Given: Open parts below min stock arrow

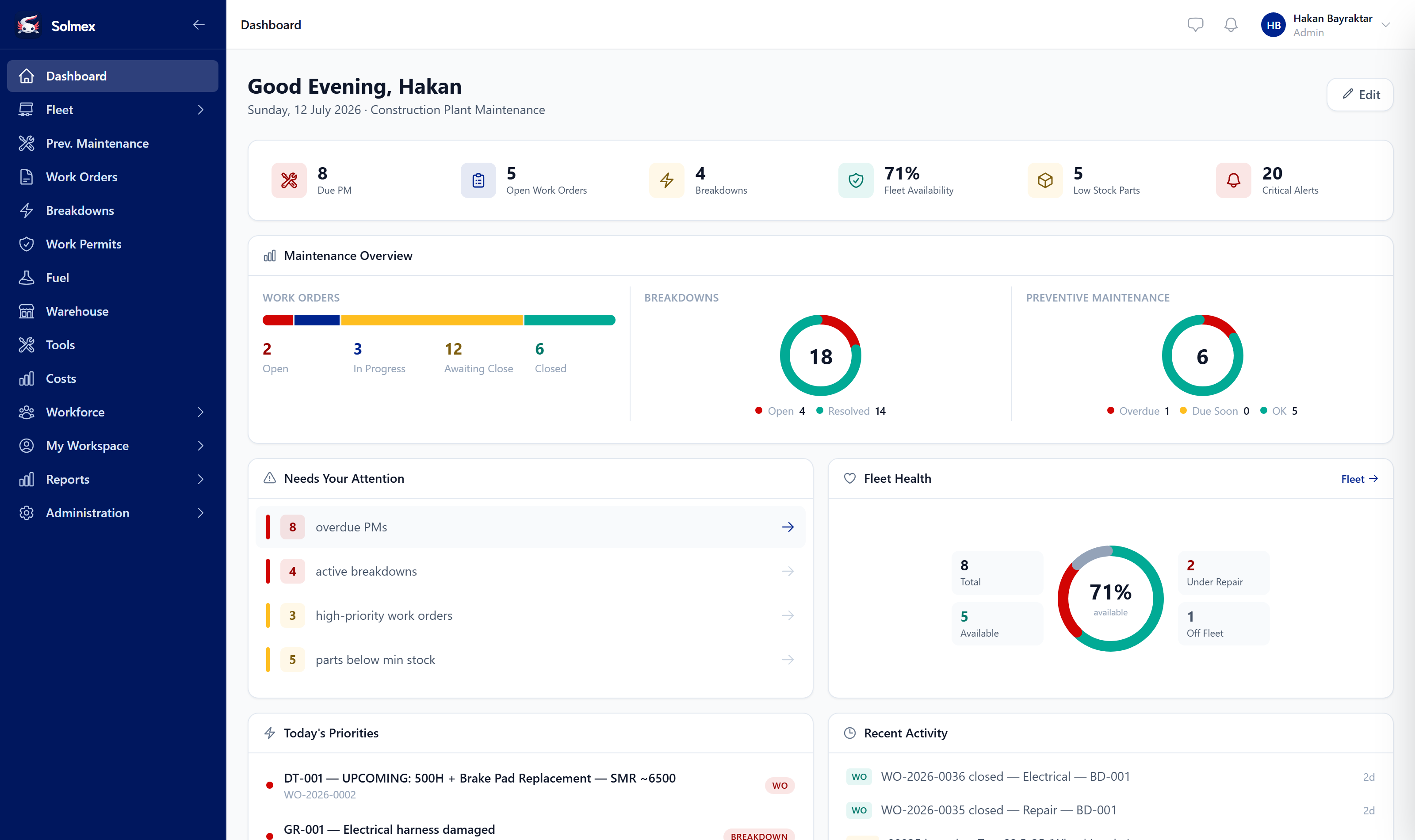Looking at the screenshot, I should click(x=787, y=660).
